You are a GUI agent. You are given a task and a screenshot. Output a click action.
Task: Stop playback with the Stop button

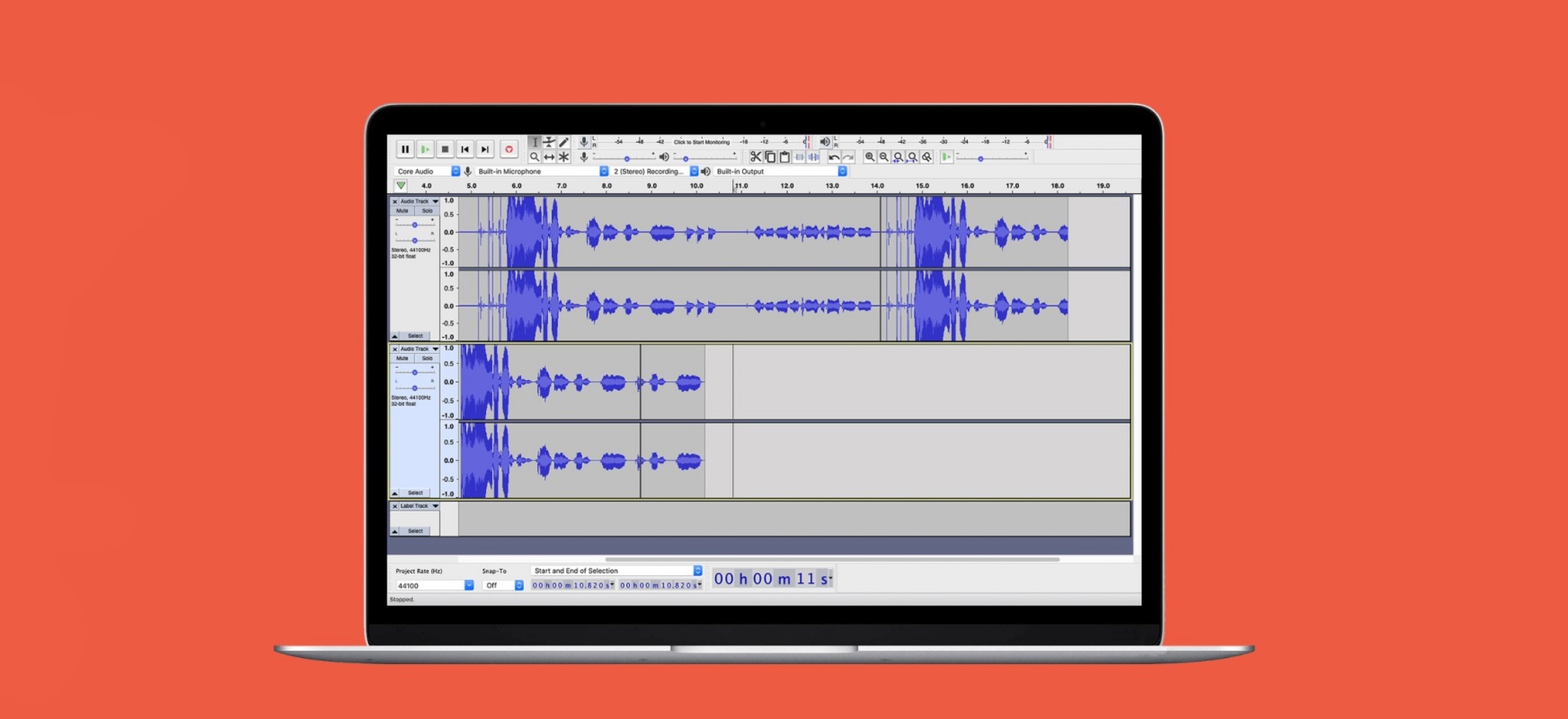point(445,149)
